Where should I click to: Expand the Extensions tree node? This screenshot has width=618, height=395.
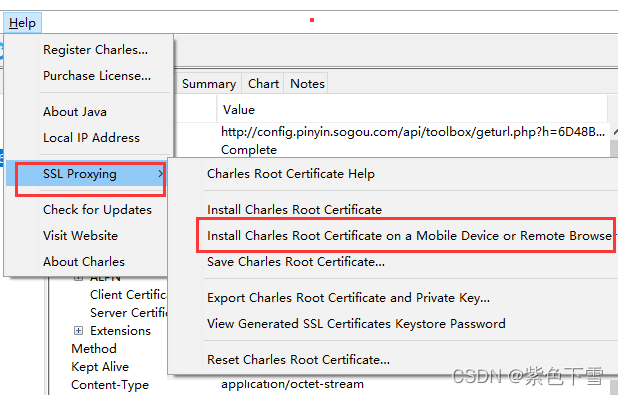click(78, 331)
